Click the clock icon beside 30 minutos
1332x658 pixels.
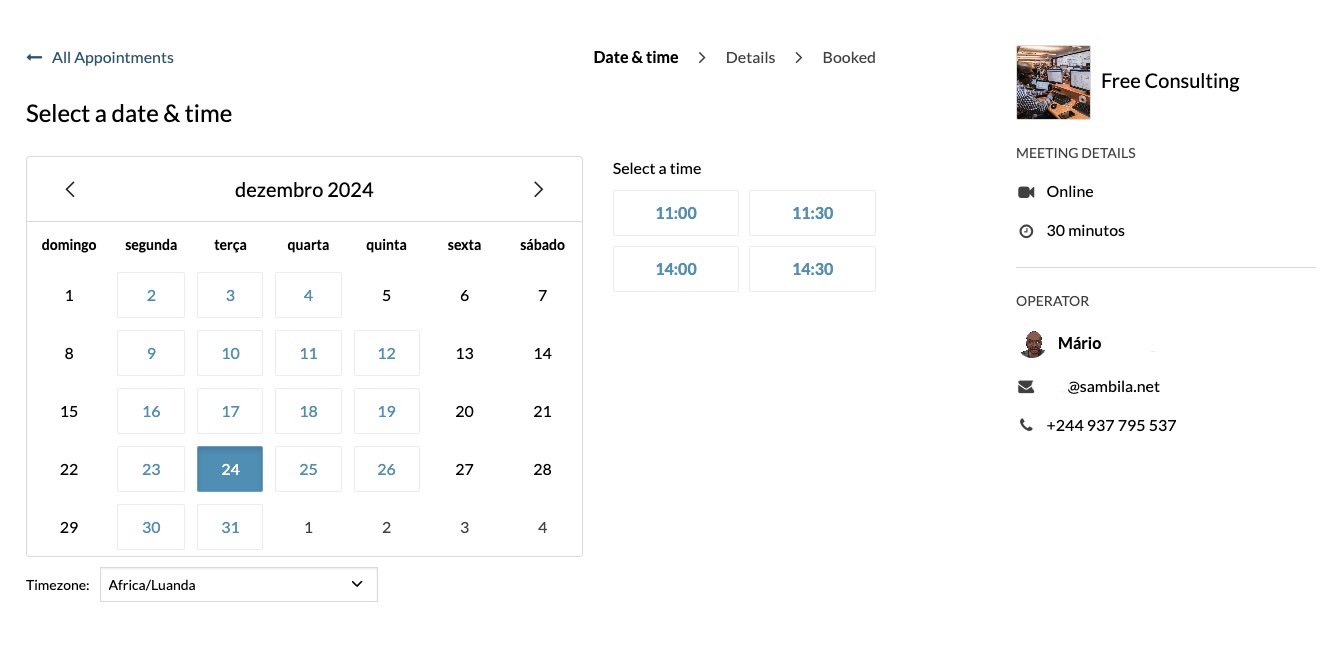pos(1025,231)
